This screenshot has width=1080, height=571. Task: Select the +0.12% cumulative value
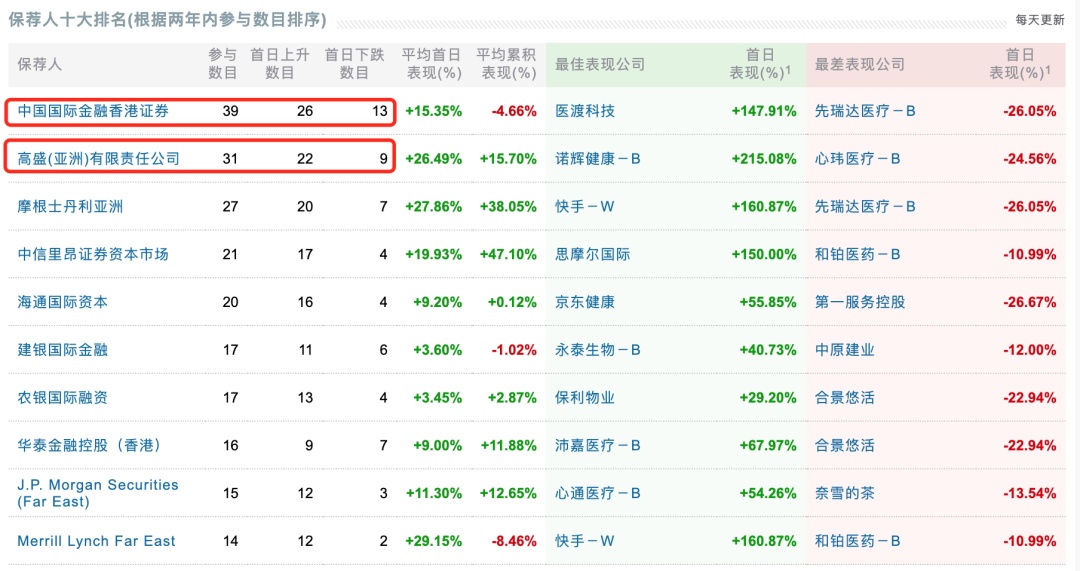tap(512, 302)
